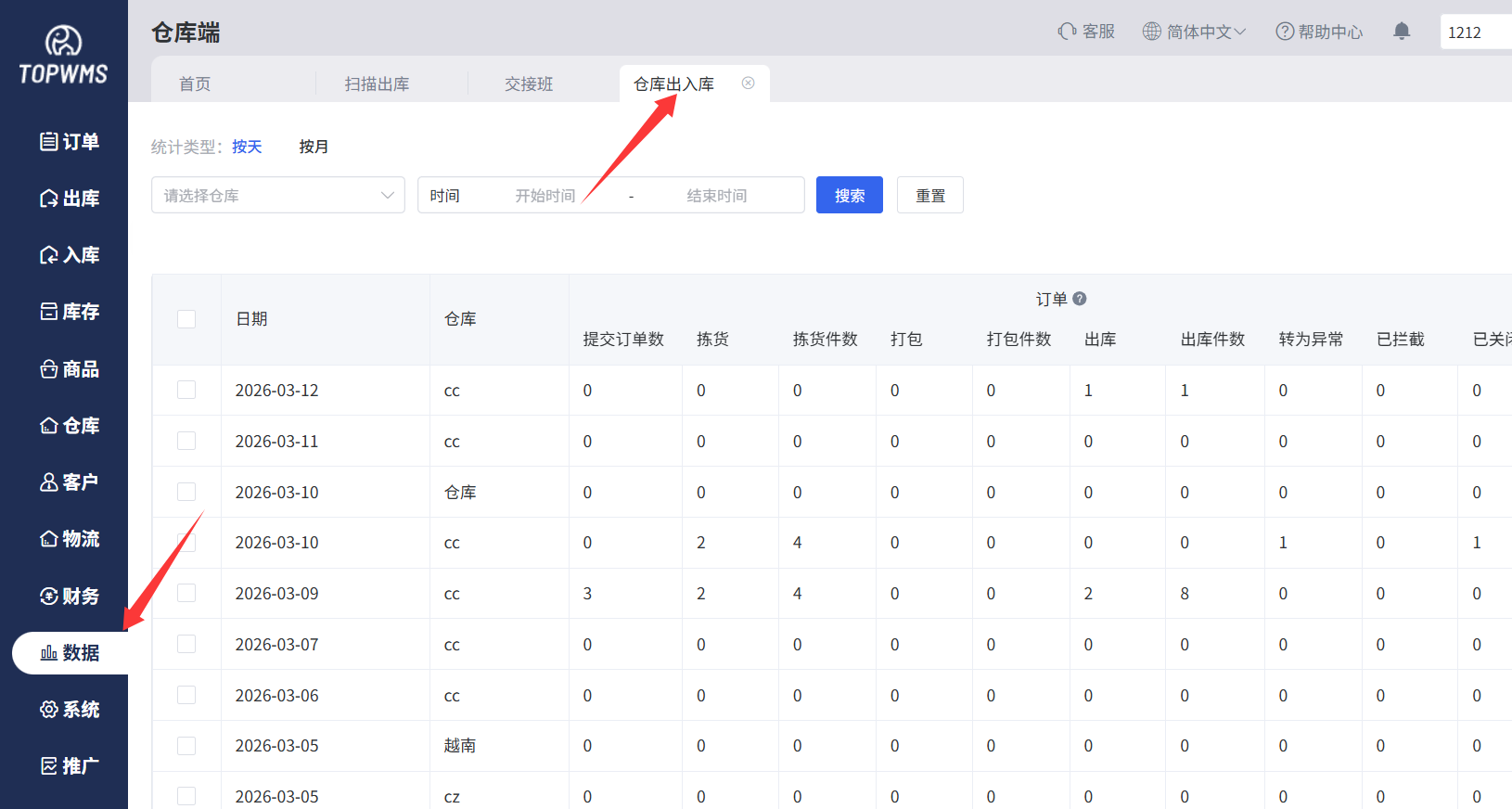Image resolution: width=1512 pixels, height=809 pixels.
Task: Open the 订单 orders sidebar menu
Action: coord(70,141)
